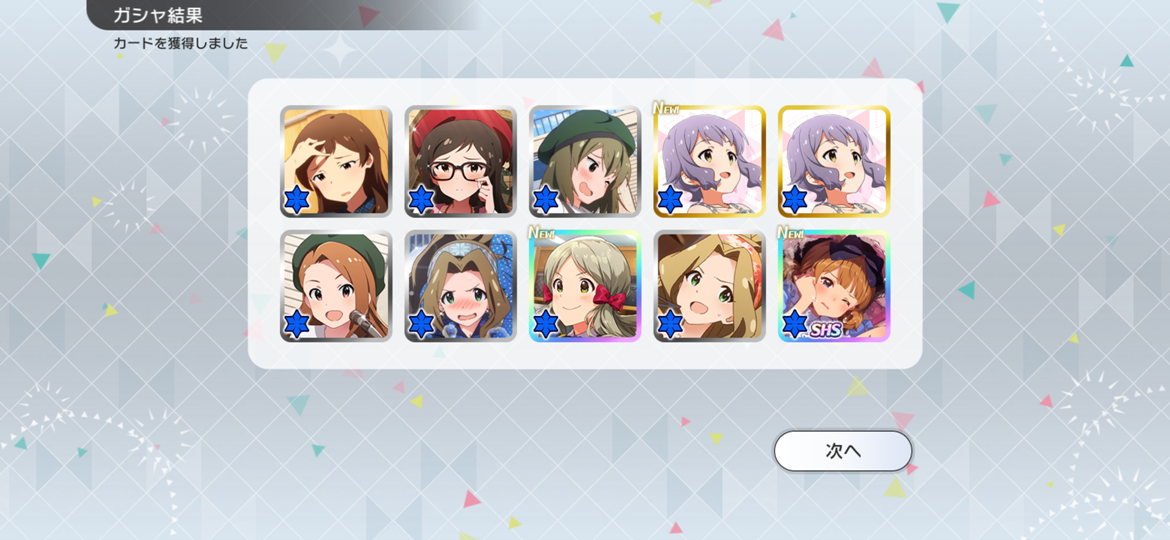The image size is (1170, 540).
Task: Open the card with glasses and red beret
Action: [x=460, y=161]
